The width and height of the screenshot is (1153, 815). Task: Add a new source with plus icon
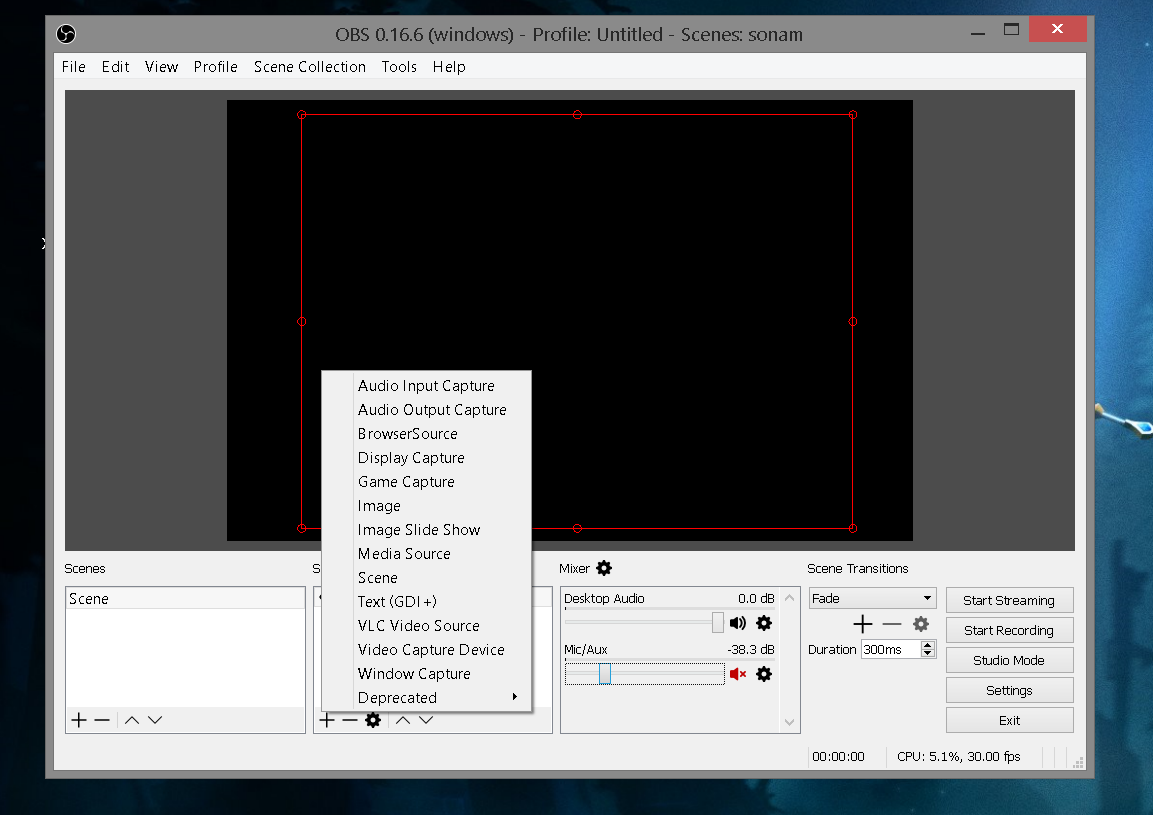point(327,720)
